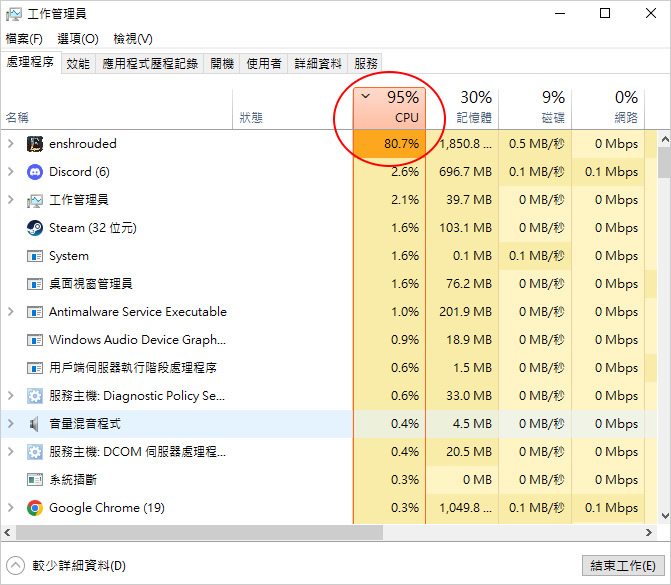Expand the 工作管理員 process group
Viewport: 671px width, 585px height.
point(11,200)
